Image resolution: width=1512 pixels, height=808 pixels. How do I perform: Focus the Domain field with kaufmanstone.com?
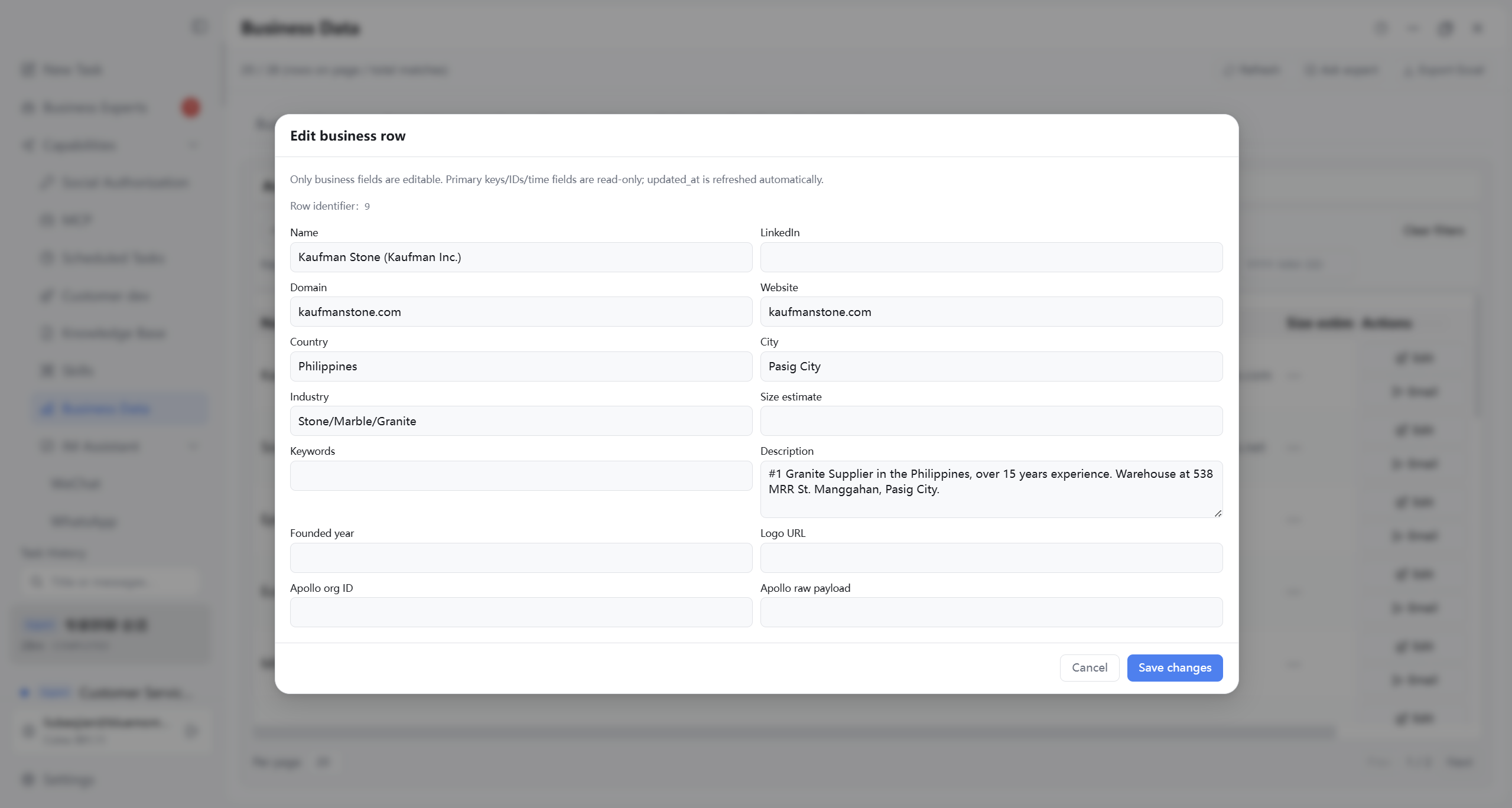click(x=521, y=312)
